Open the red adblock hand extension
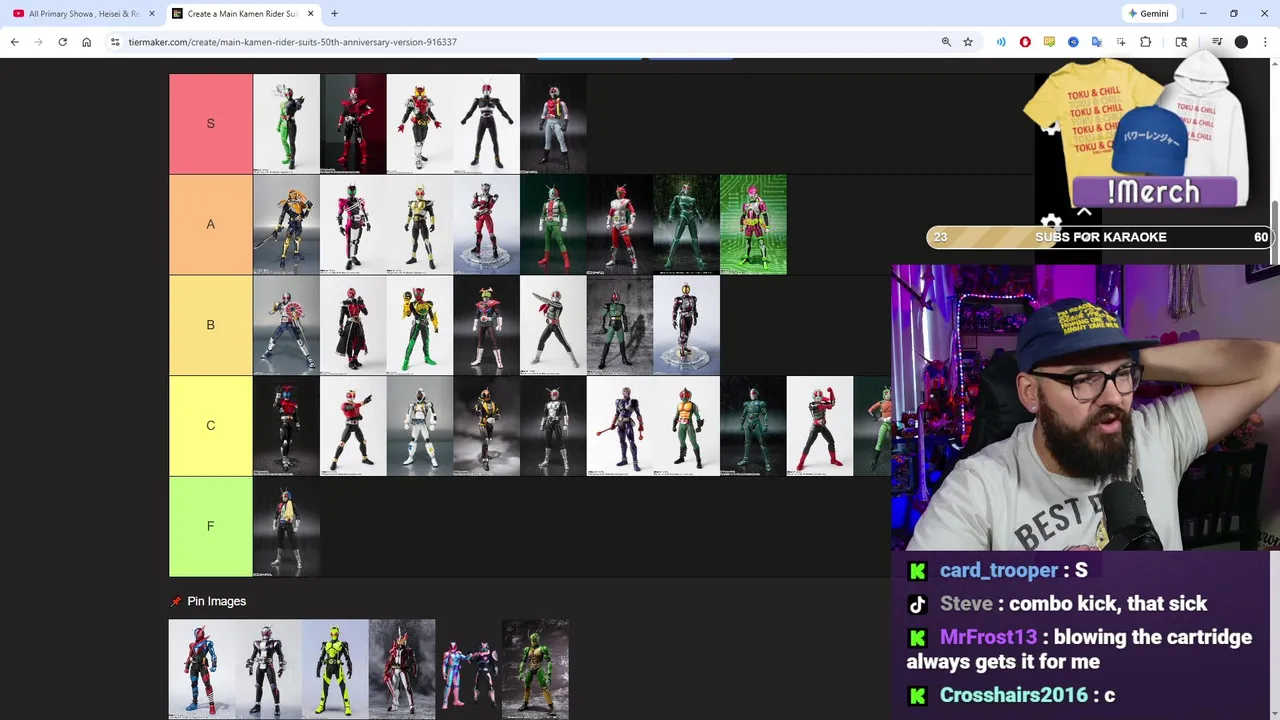 click(x=1025, y=42)
